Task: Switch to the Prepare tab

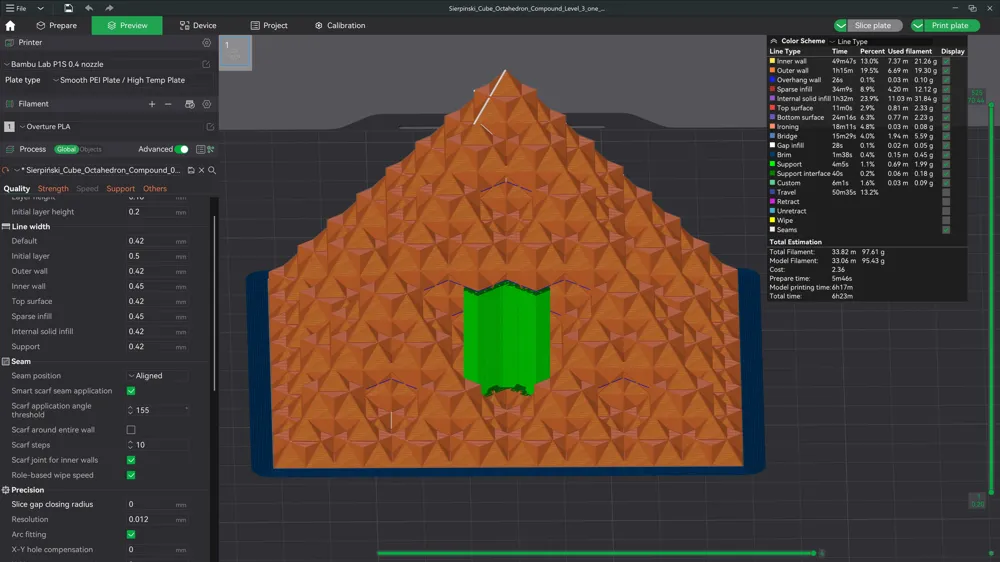Action: click(56, 25)
